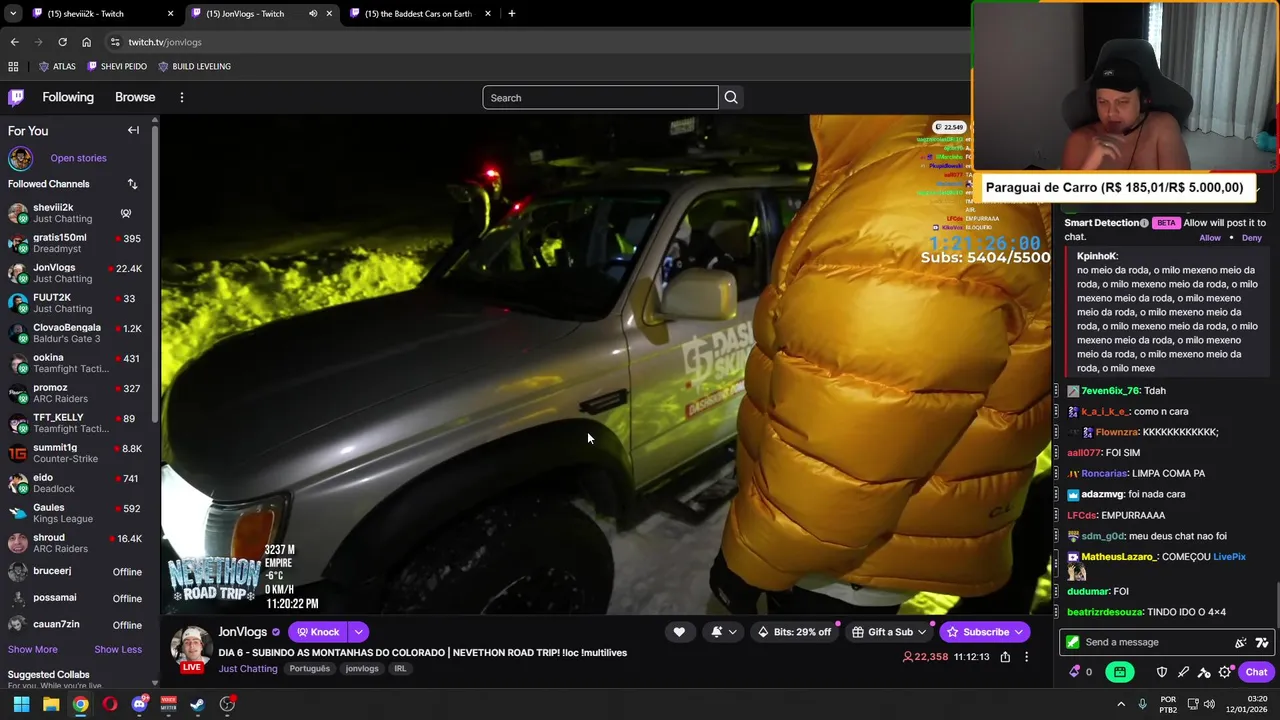
Task: Select the IRL tag
Action: (400, 668)
